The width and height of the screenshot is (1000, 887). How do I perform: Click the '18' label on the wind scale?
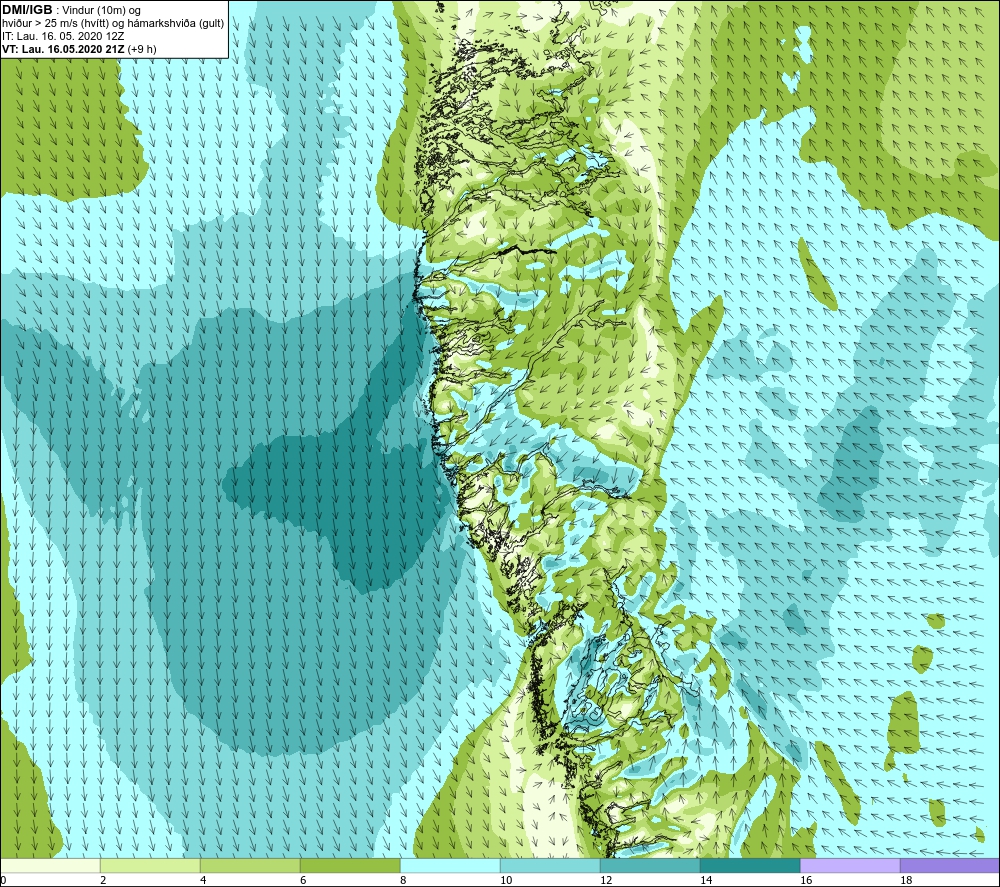[x=906, y=880]
